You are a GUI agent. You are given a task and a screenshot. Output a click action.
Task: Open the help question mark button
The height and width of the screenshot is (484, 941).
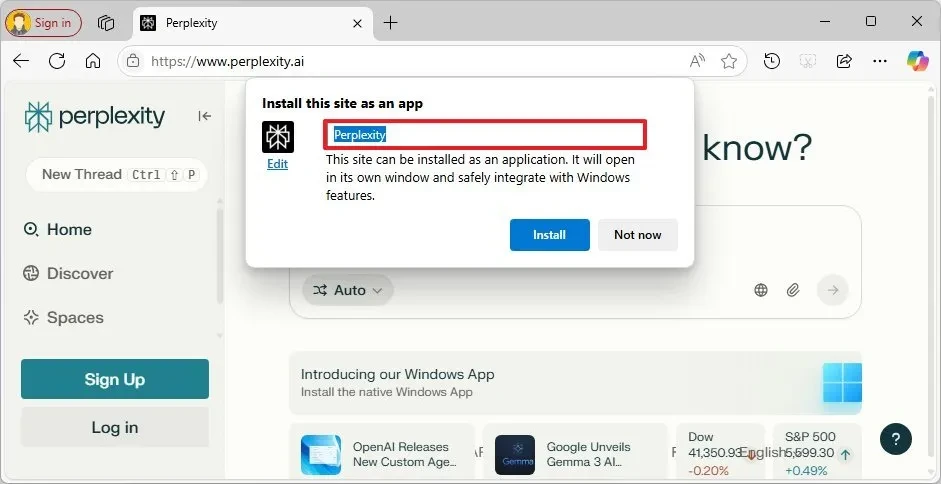pyautogui.click(x=896, y=440)
